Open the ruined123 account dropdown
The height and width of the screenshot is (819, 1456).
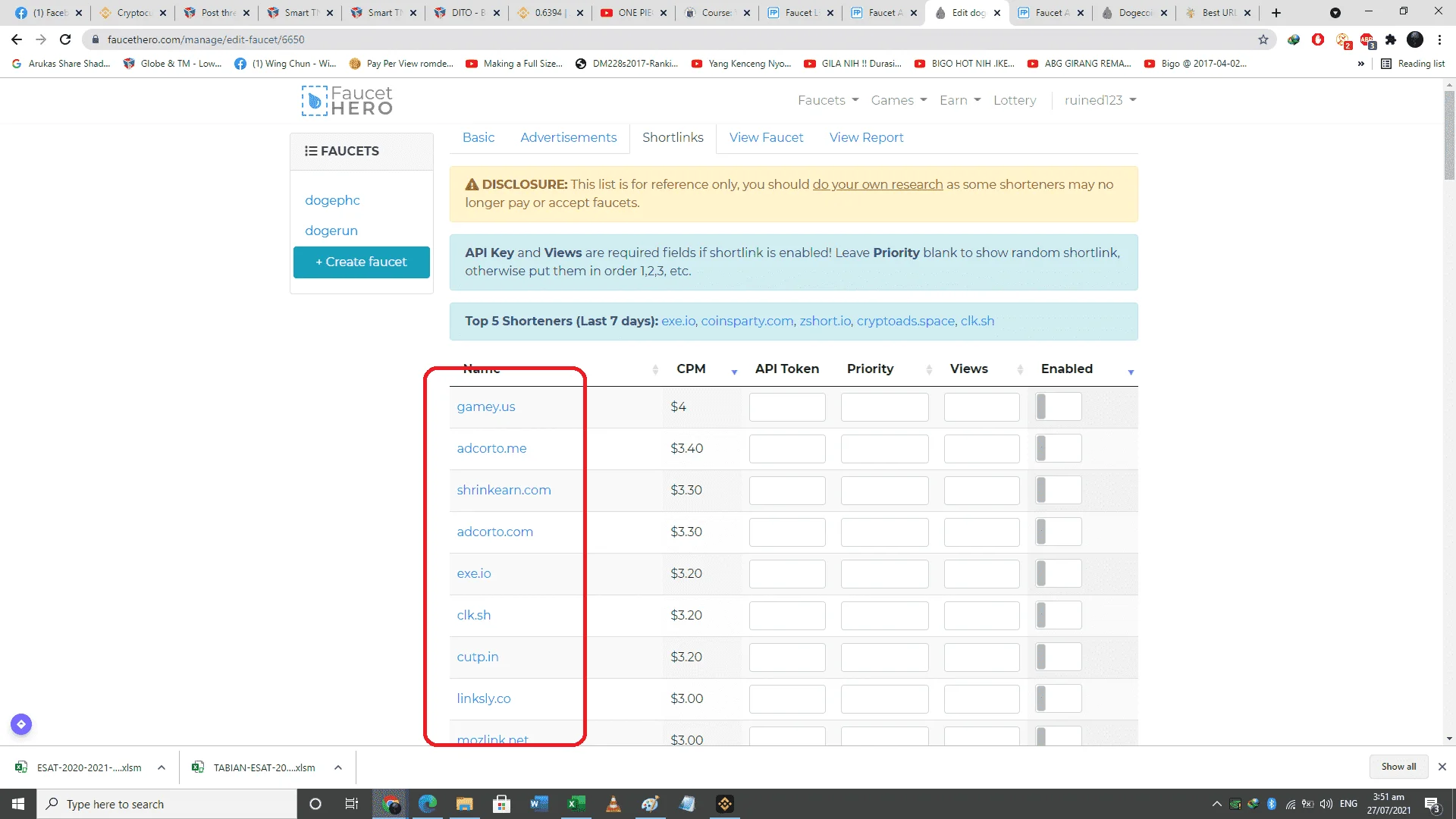(x=1100, y=100)
